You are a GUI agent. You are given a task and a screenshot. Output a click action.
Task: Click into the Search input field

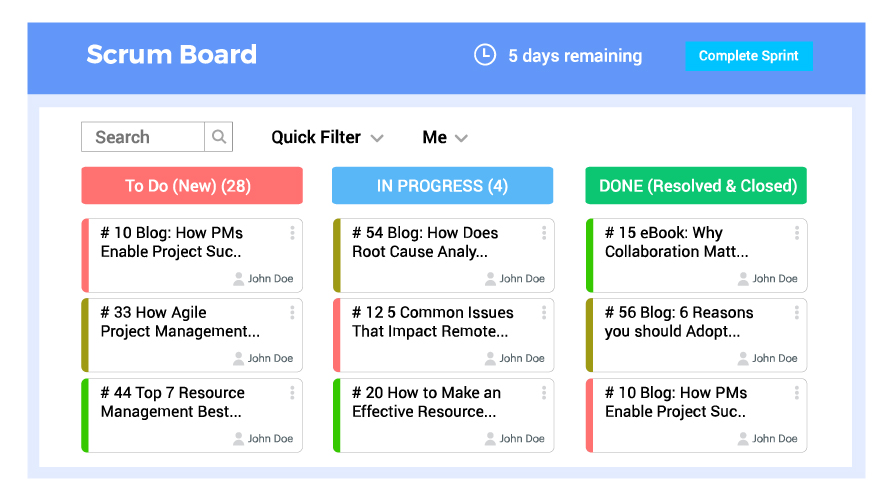tap(144, 137)
